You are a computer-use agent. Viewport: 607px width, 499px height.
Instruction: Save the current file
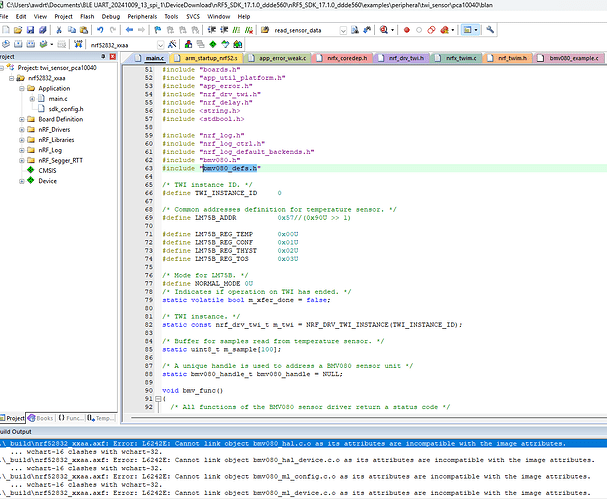30,30
